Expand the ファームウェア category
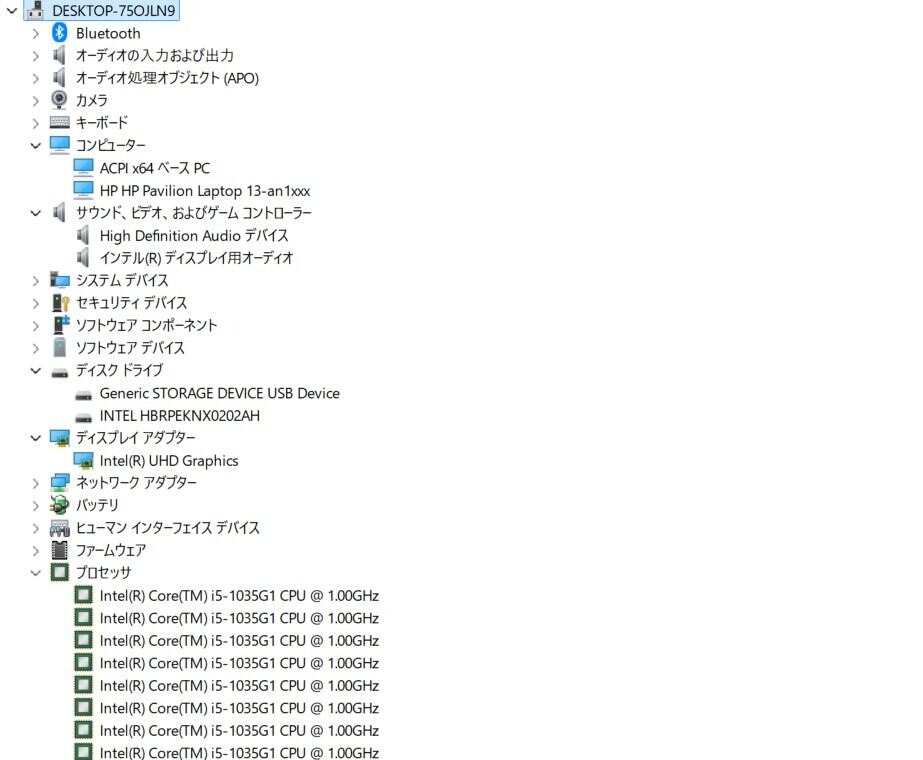 pos(36,550)
